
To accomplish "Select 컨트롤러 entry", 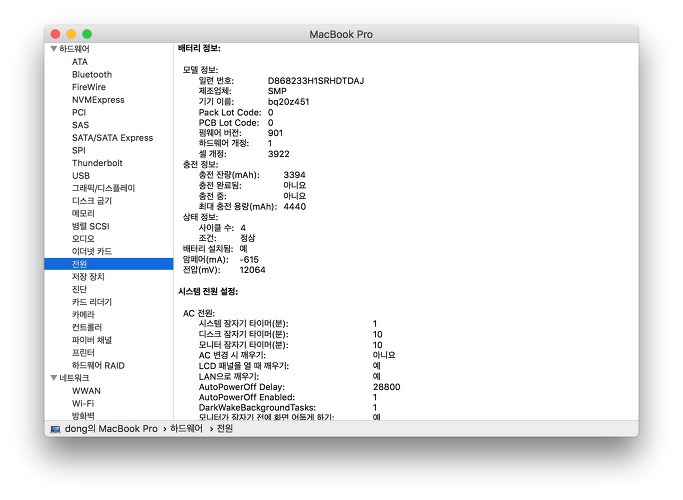I will pos(87,327).
